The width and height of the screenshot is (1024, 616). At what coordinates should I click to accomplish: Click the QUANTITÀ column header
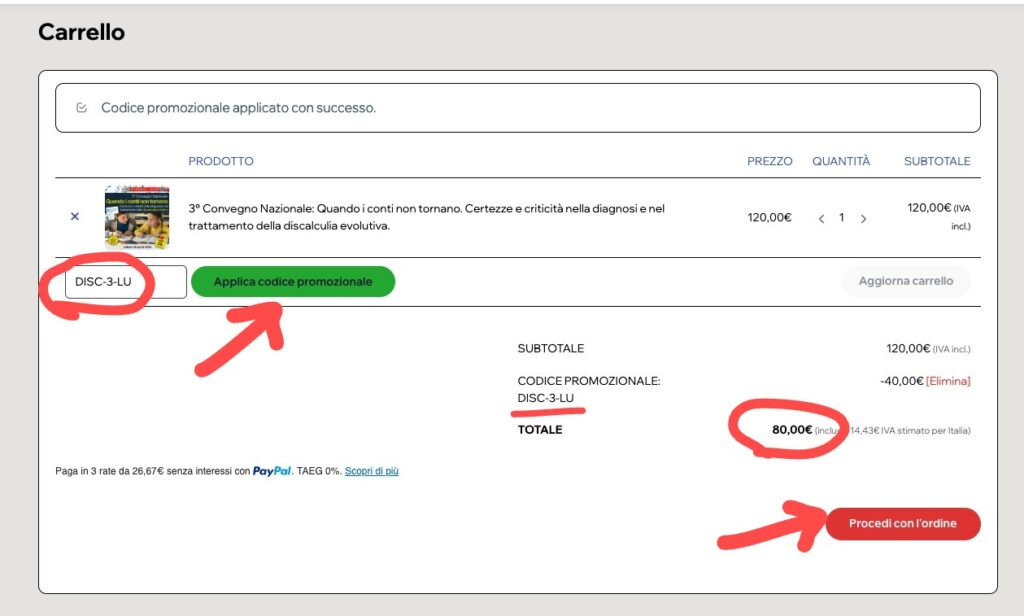point(841,161)
